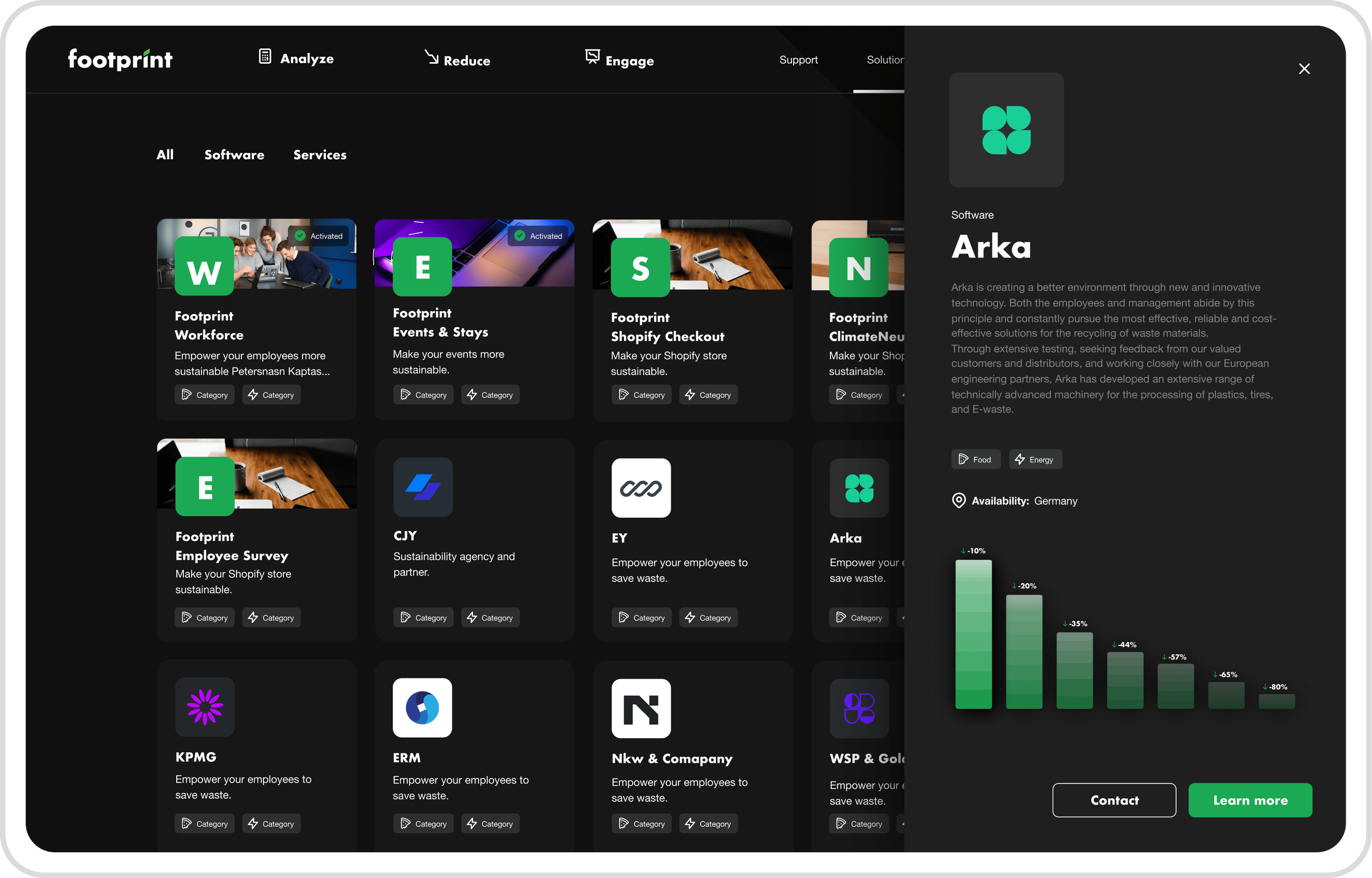Open the Nkw & Comapany title
The image size is (1372, 878).
click(x=672, y=759)
